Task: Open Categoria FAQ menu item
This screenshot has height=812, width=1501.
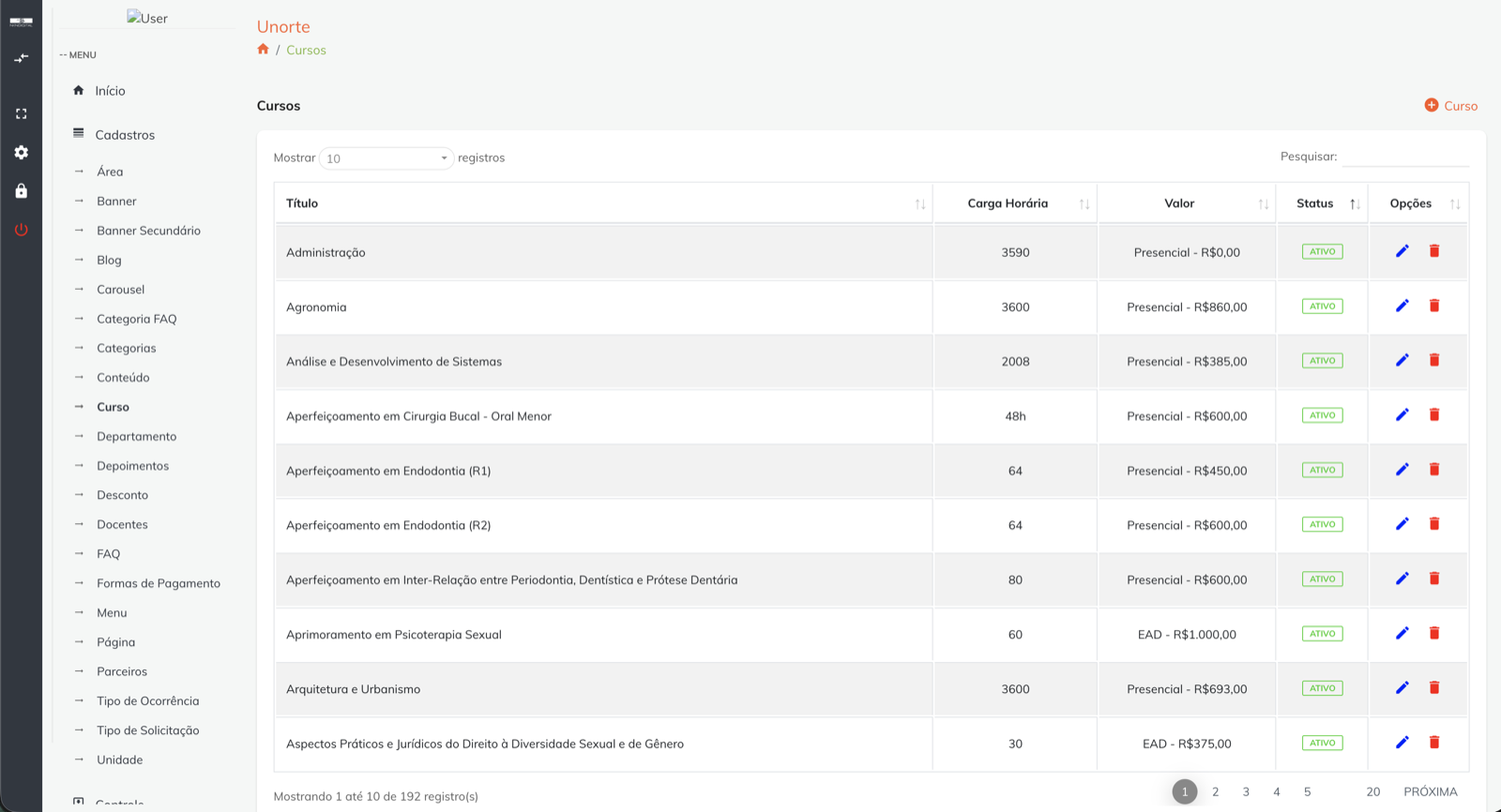Action: coord(136,319)
